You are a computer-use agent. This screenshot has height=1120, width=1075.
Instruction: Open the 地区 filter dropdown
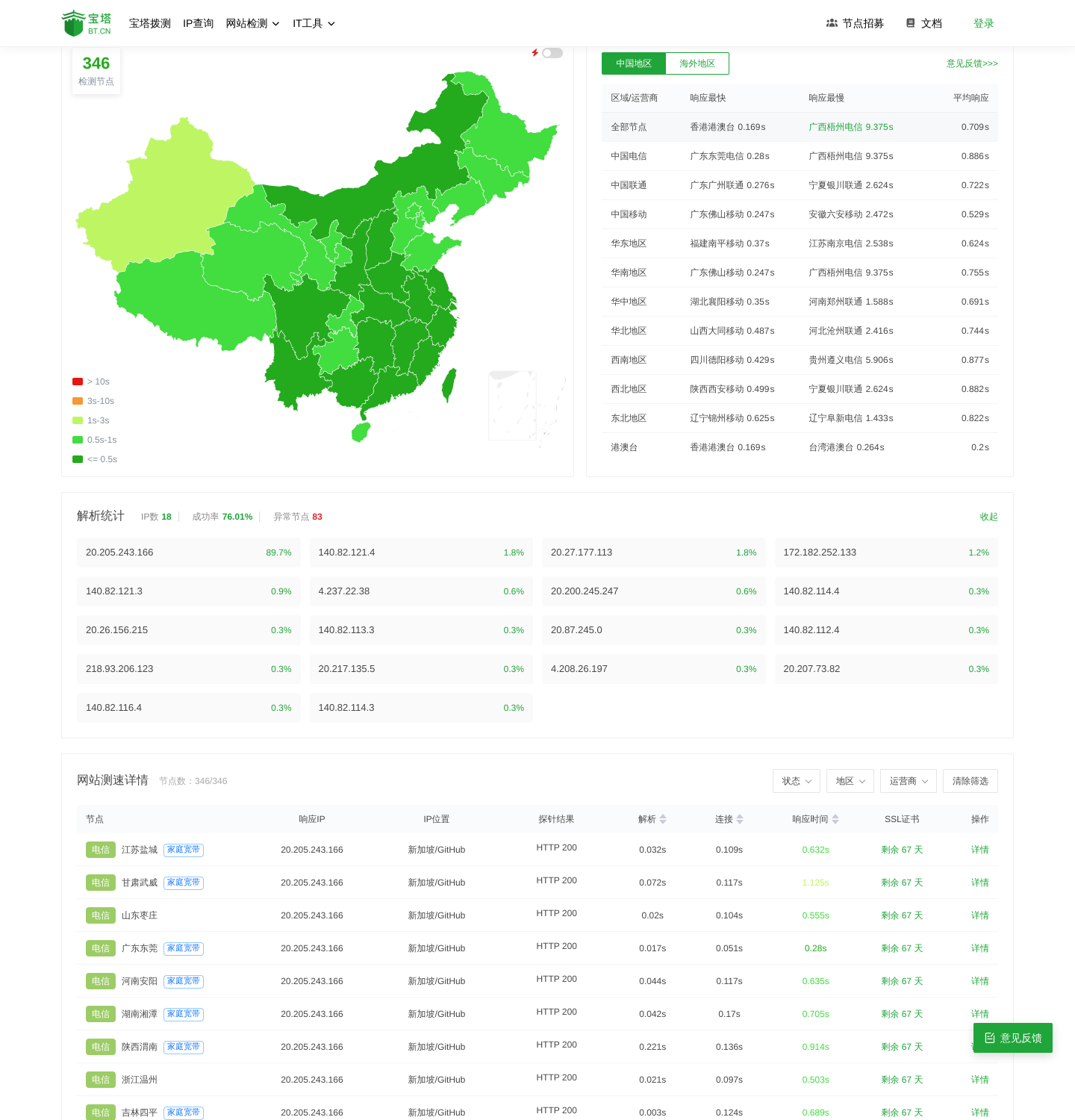pos(850,781)
